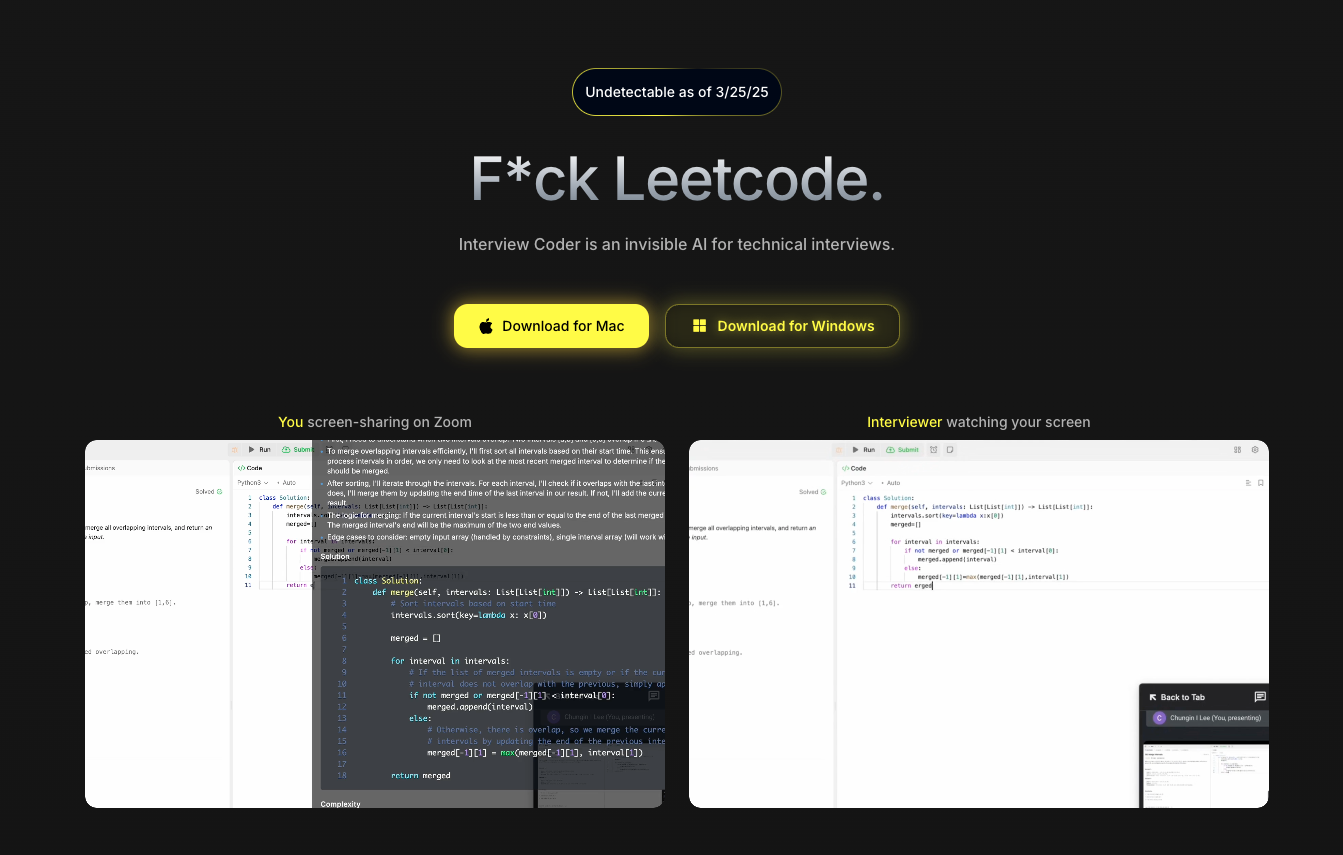Click the bookmark icon near the code panel
Screen dimensions: 1343x855
[1260, 482]
